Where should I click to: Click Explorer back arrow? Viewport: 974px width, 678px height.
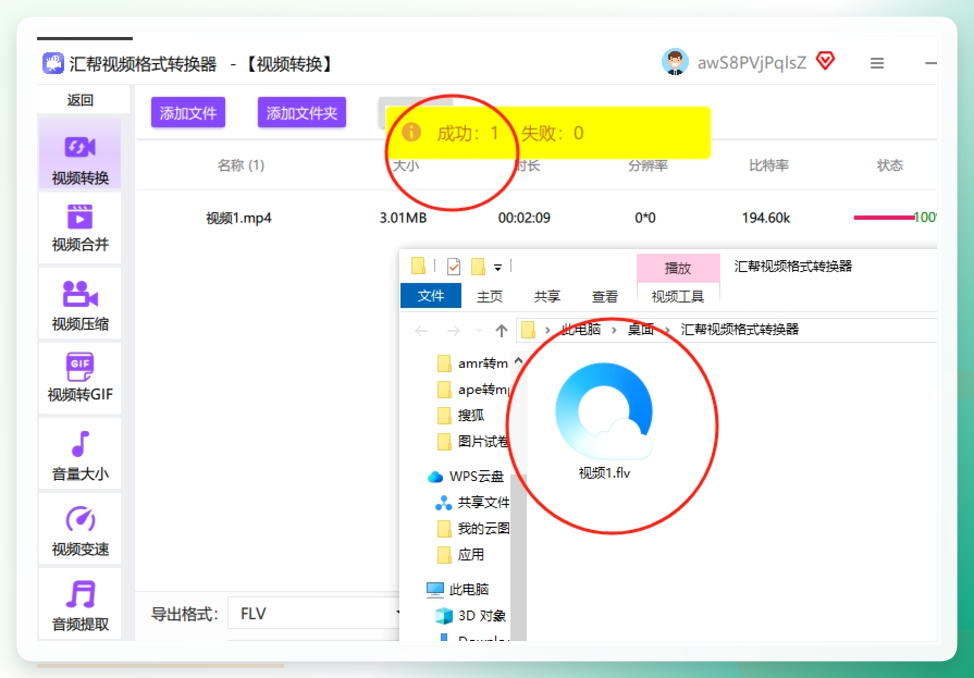[x=421, y=331]
